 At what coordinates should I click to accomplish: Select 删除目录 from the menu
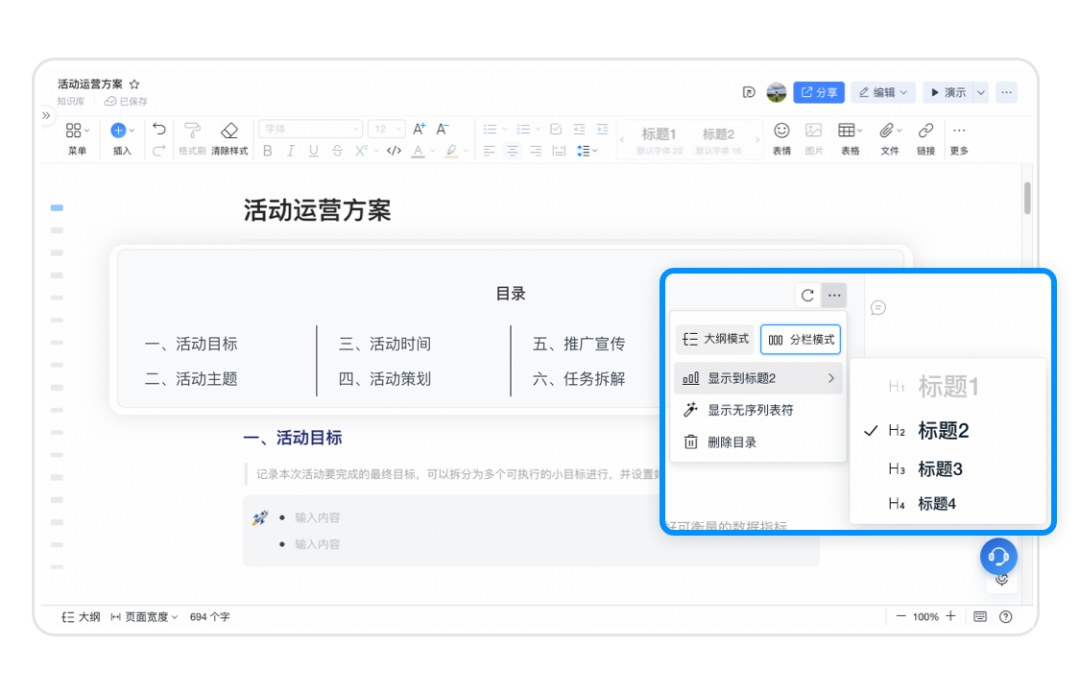pyautogui.click(x=731, y=442)
